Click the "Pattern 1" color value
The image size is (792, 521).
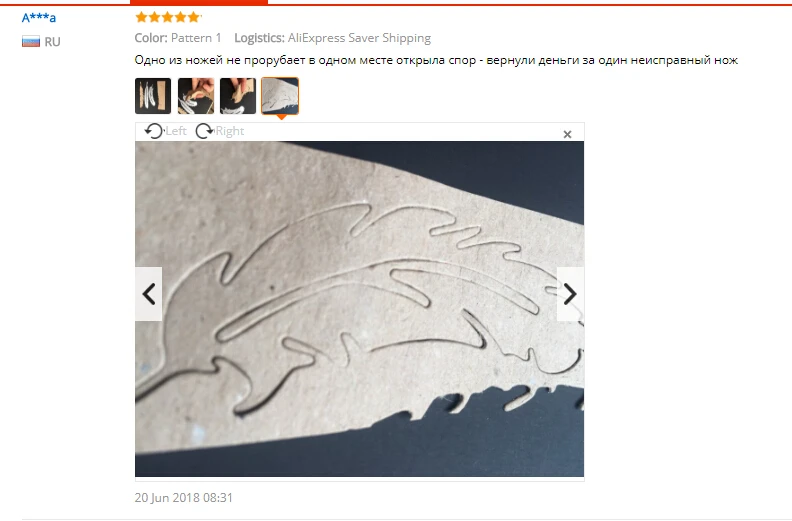[x=196, y=38]
